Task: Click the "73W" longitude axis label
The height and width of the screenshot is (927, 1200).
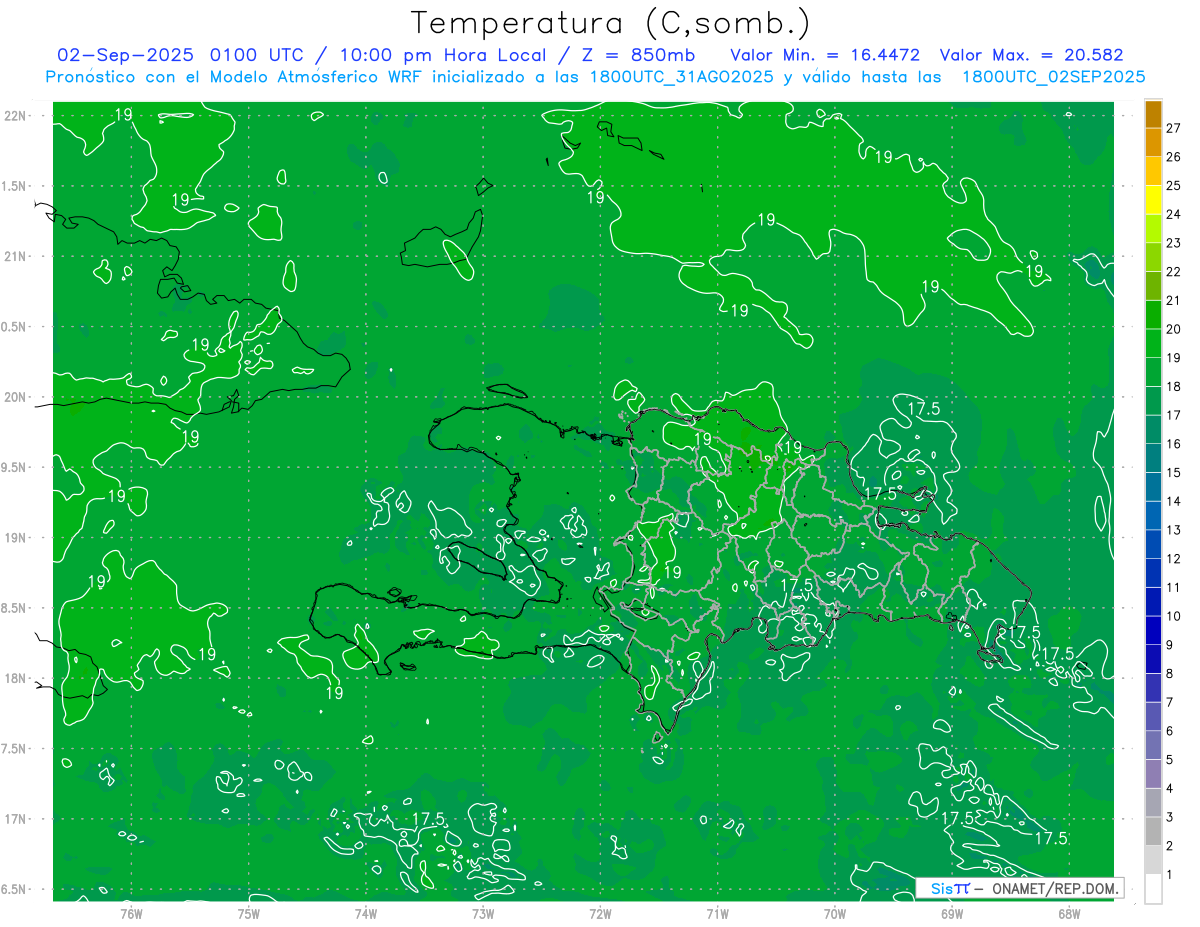Action: [x=483, y=914]
